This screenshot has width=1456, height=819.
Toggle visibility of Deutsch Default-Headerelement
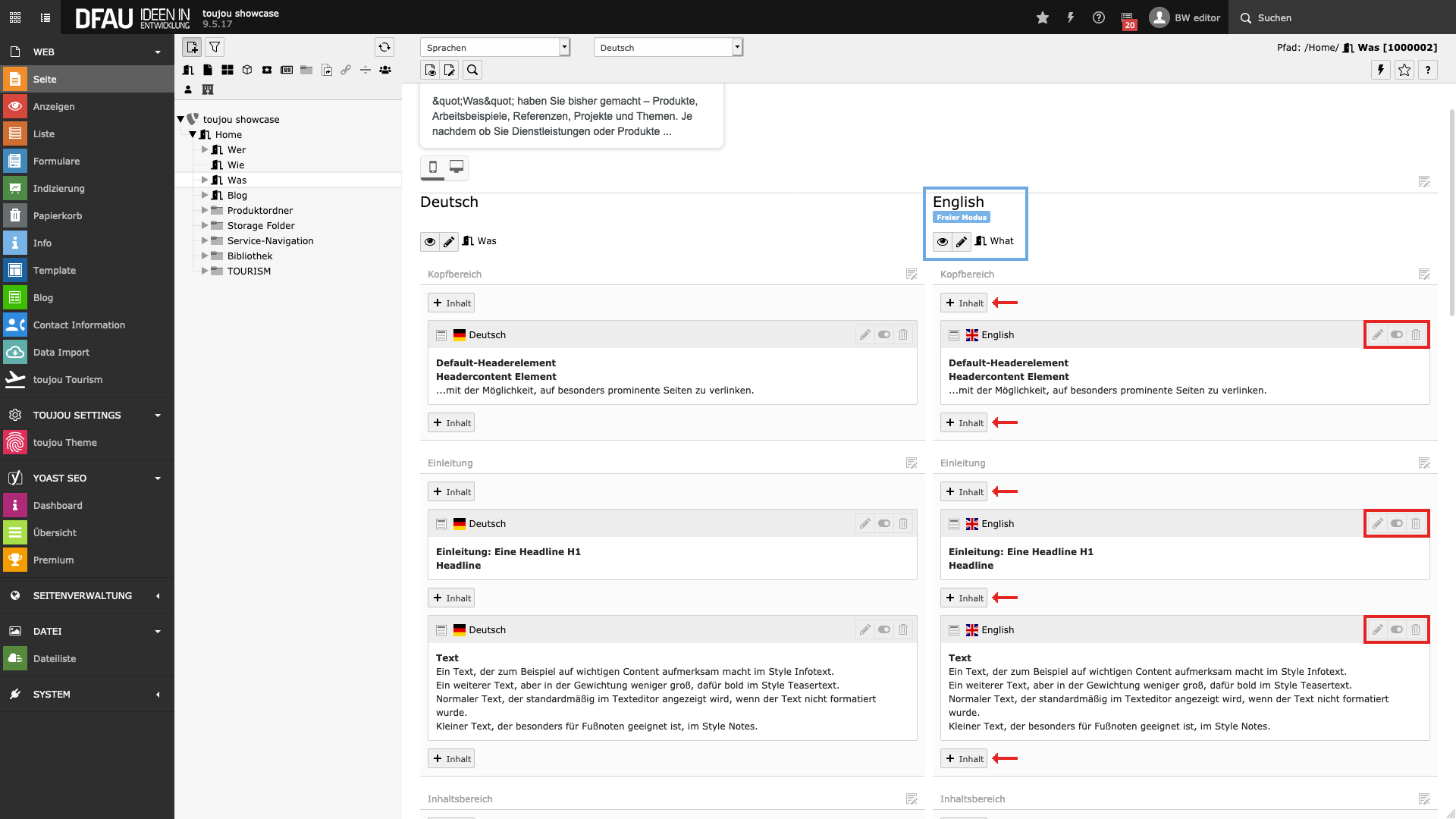[884, 334]
